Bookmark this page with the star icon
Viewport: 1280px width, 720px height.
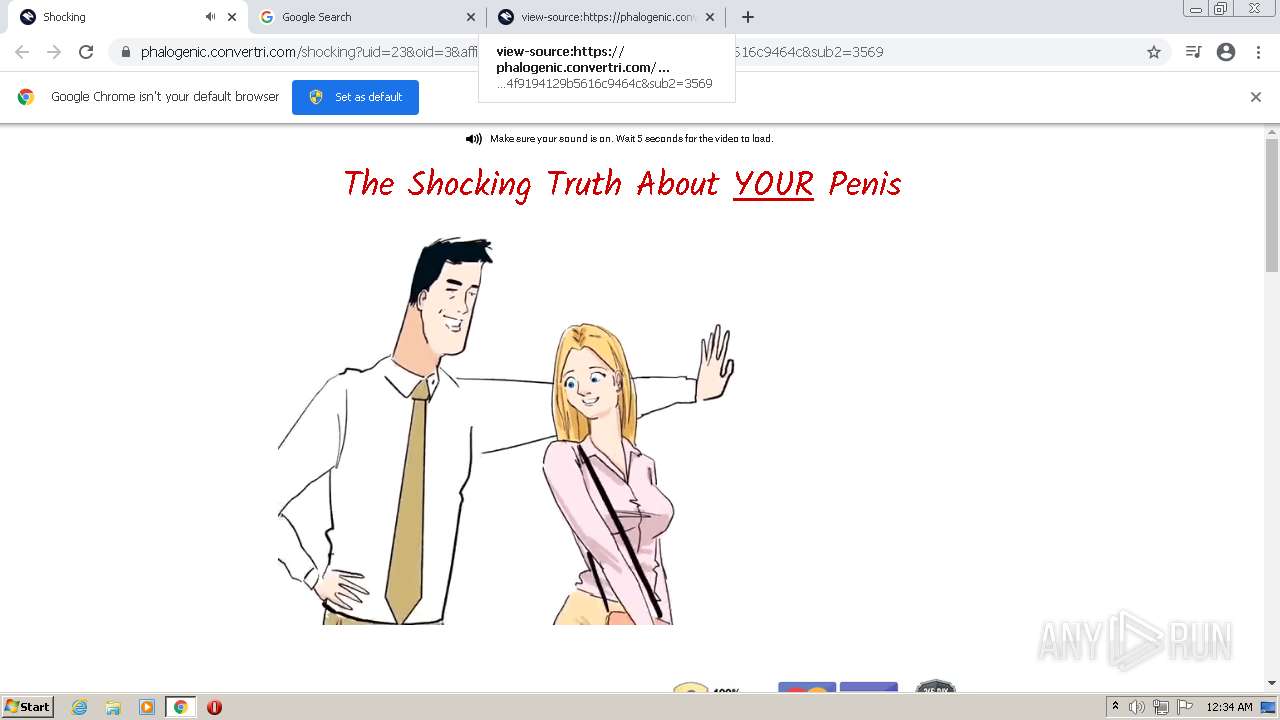point(1154,52)
